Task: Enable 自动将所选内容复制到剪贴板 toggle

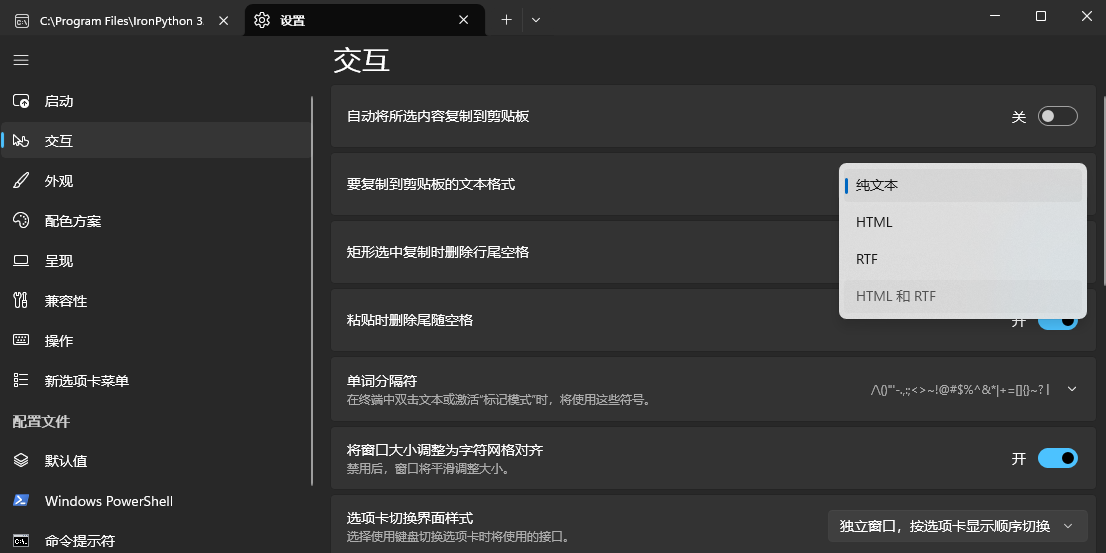Action: (1057, 117)
